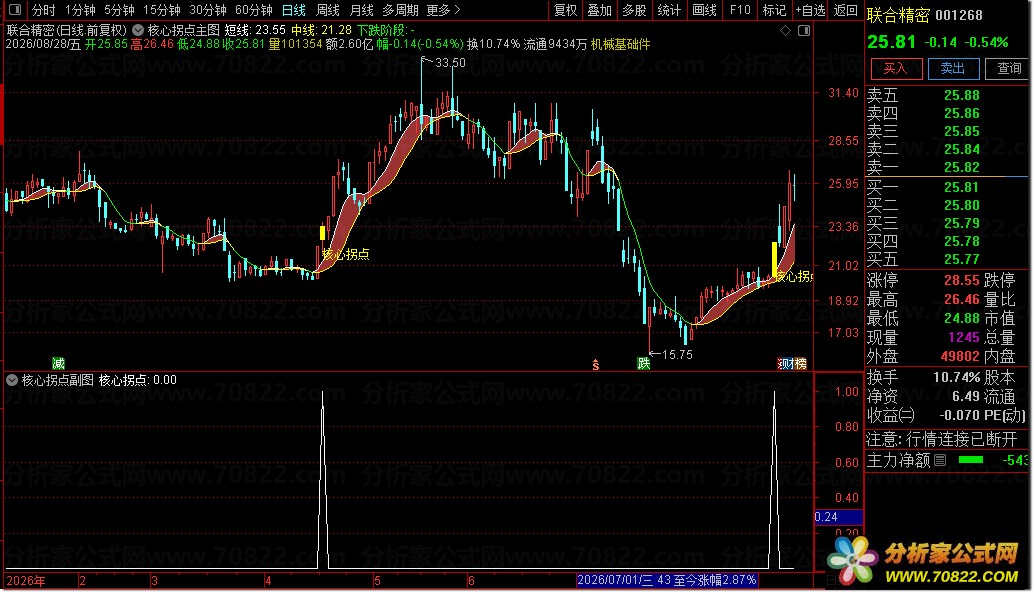Click the green 跌 marker near the 15.75 low
This screenshot has width=1035, height=593.
(644, 363)
